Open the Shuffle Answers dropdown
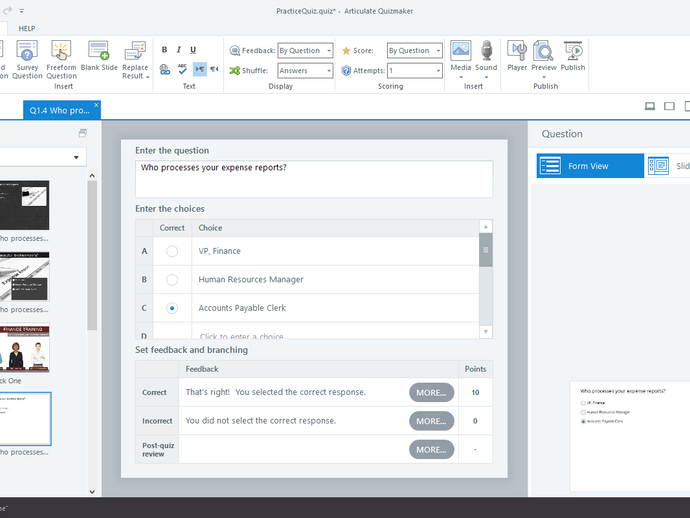Image resolution: width=690 pixels, height=518 pixels. pos(305,70)
